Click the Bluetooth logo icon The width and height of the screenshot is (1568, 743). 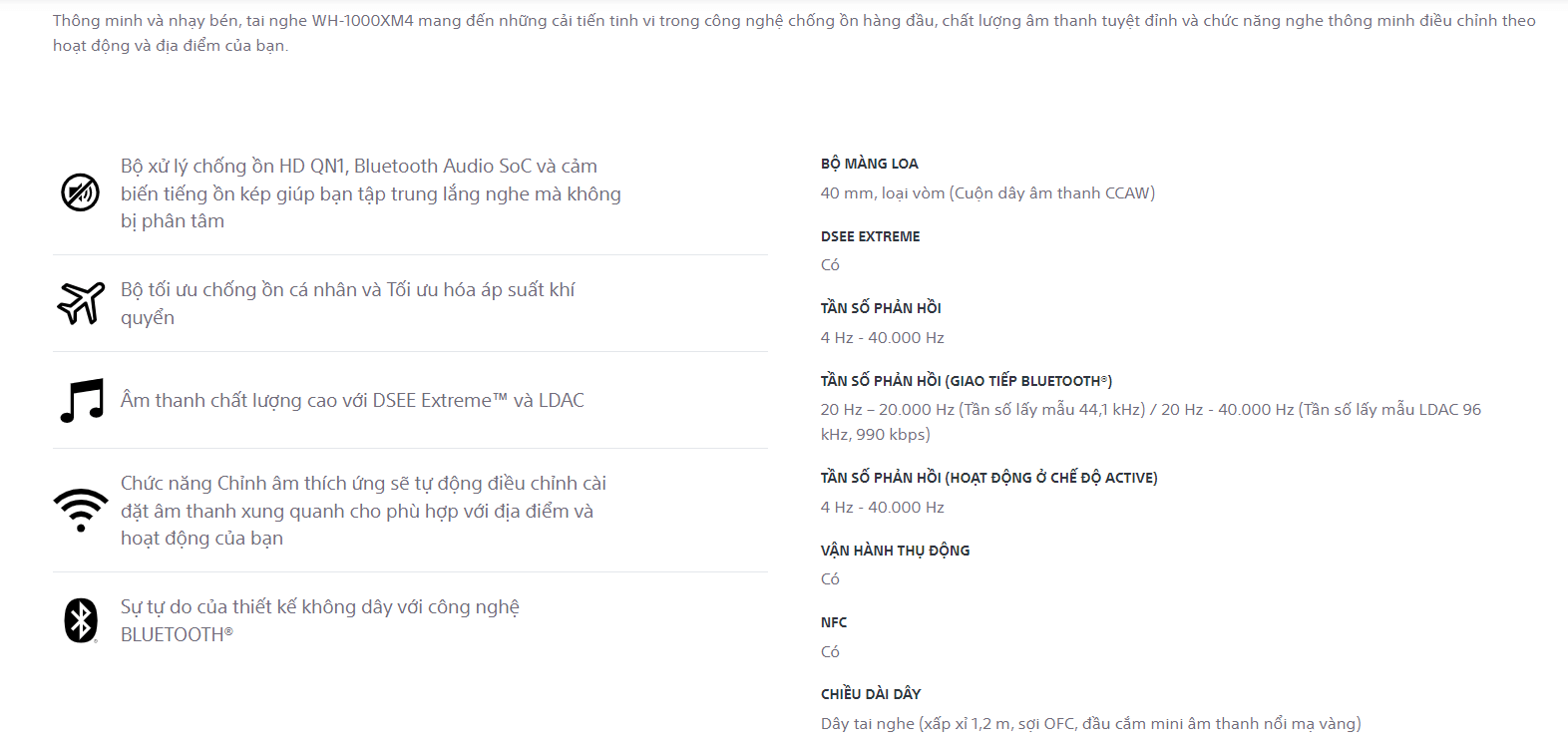pos(81,620)
